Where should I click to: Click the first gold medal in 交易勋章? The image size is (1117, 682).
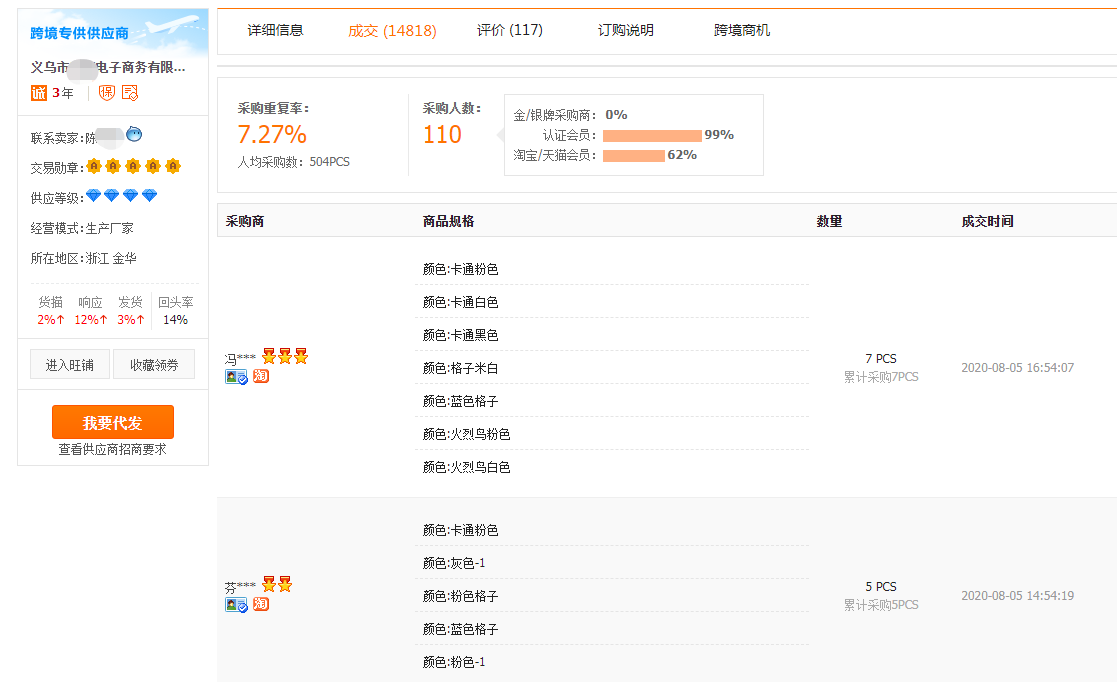(94, 165)
